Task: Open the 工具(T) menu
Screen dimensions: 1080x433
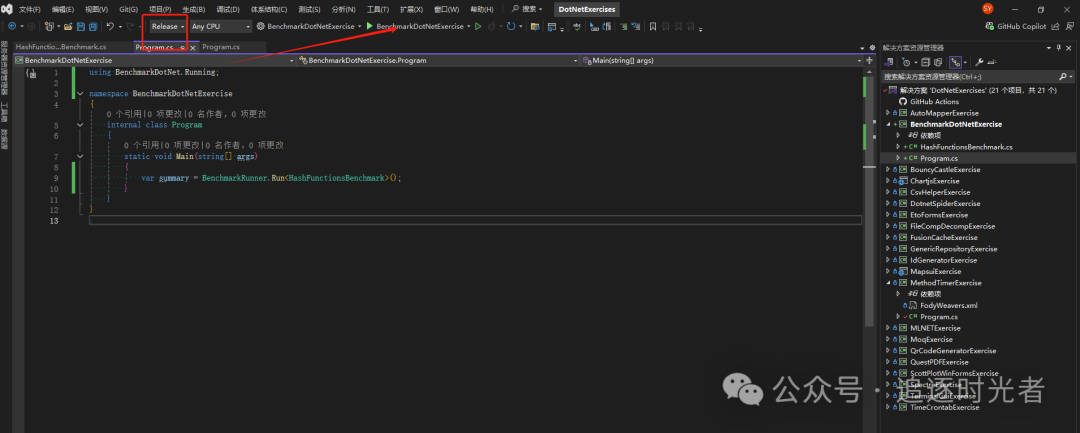Action: pyautogui.click(x=377, y=10)
